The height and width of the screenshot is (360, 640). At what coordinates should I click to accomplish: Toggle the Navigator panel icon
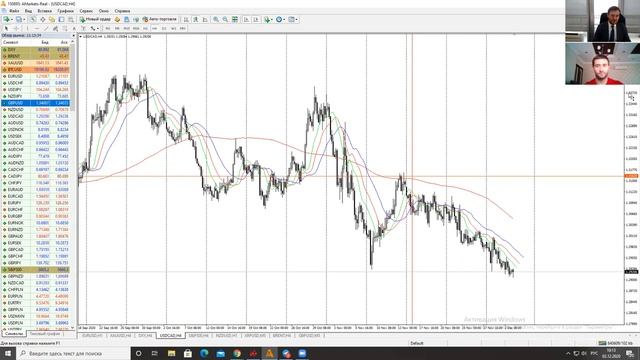tap(52, 19)
